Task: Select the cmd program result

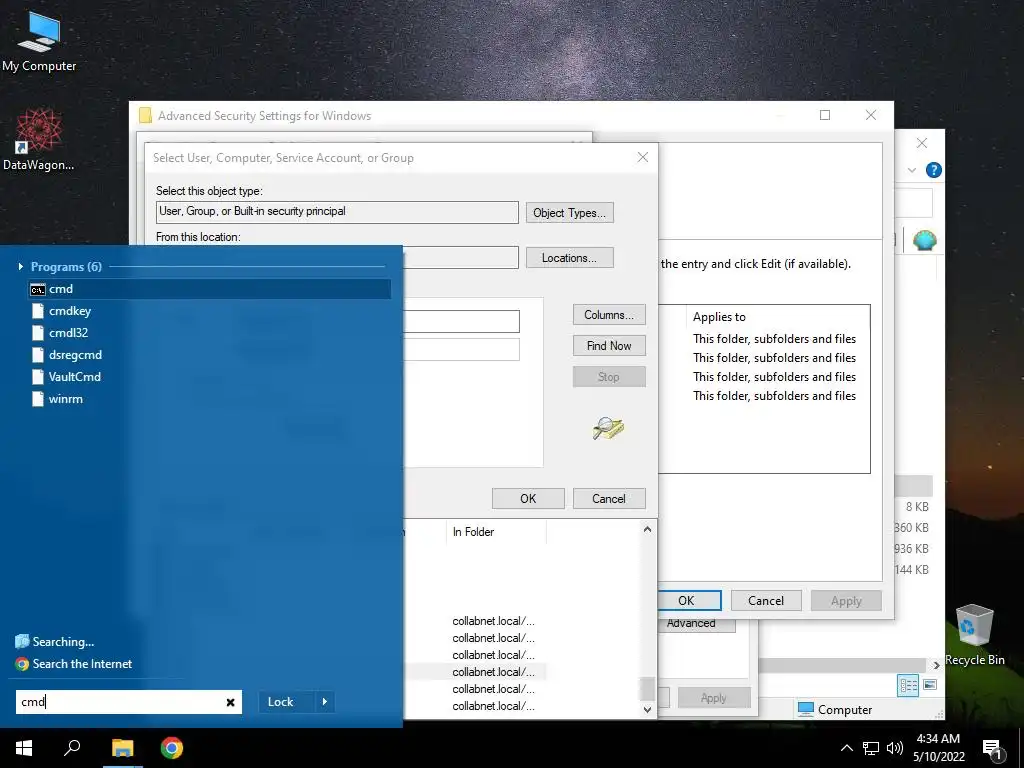Action: [x=210, y=289]
